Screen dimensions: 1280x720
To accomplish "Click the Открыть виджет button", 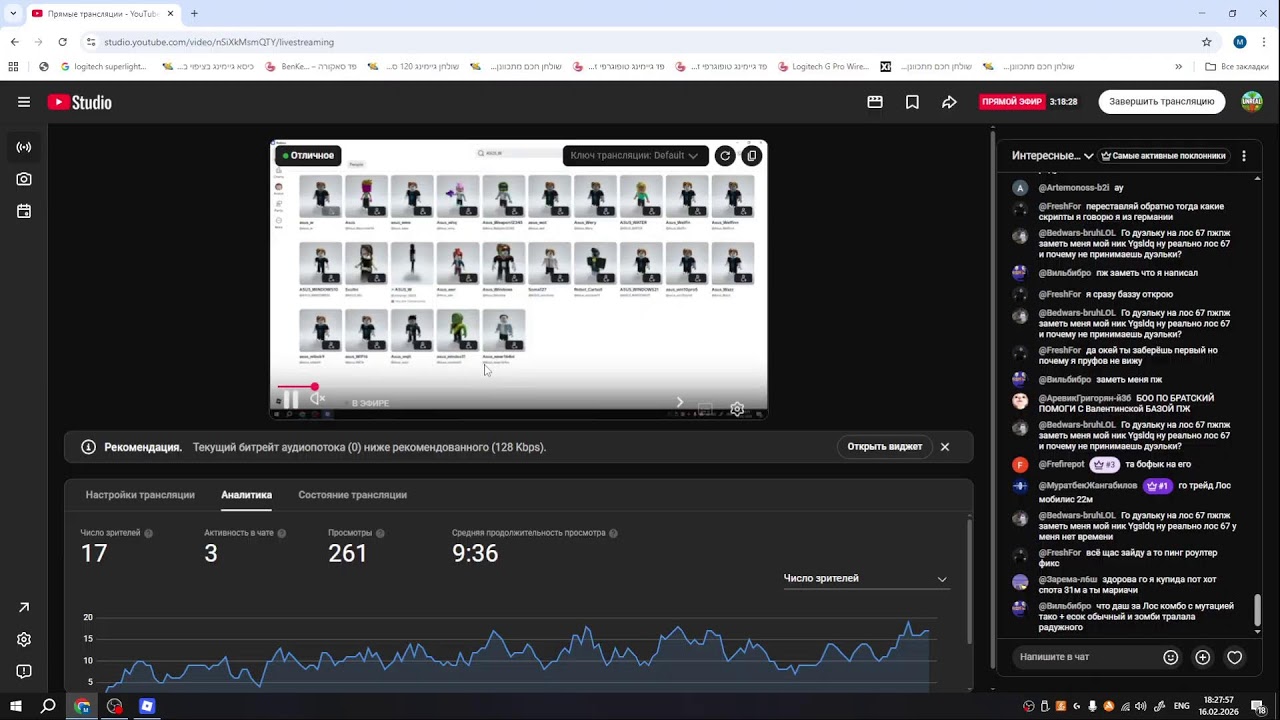I will click(x=885, y=447).
